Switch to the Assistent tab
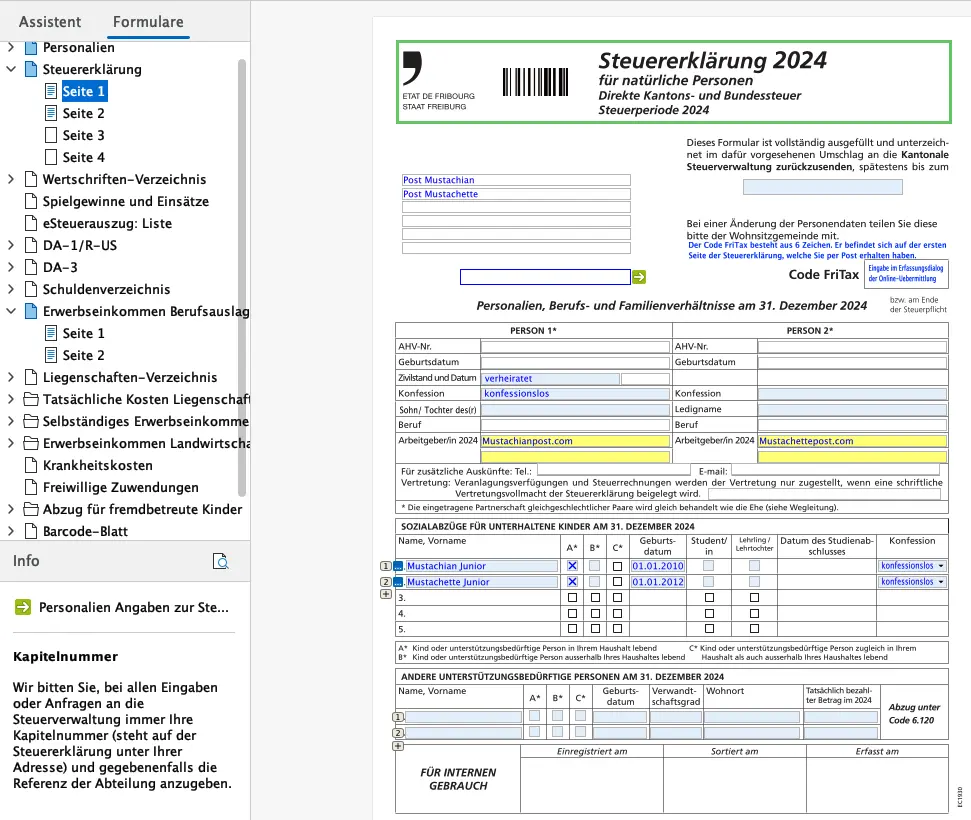 (x=50, y=21)
